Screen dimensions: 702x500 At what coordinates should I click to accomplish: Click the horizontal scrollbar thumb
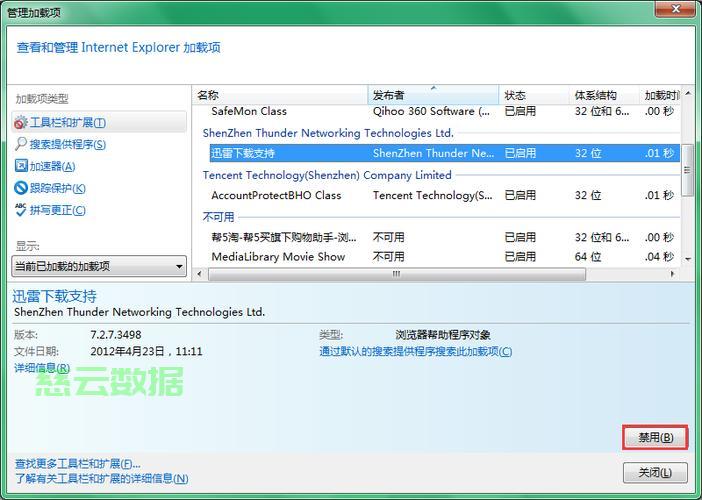coord(397,274)
